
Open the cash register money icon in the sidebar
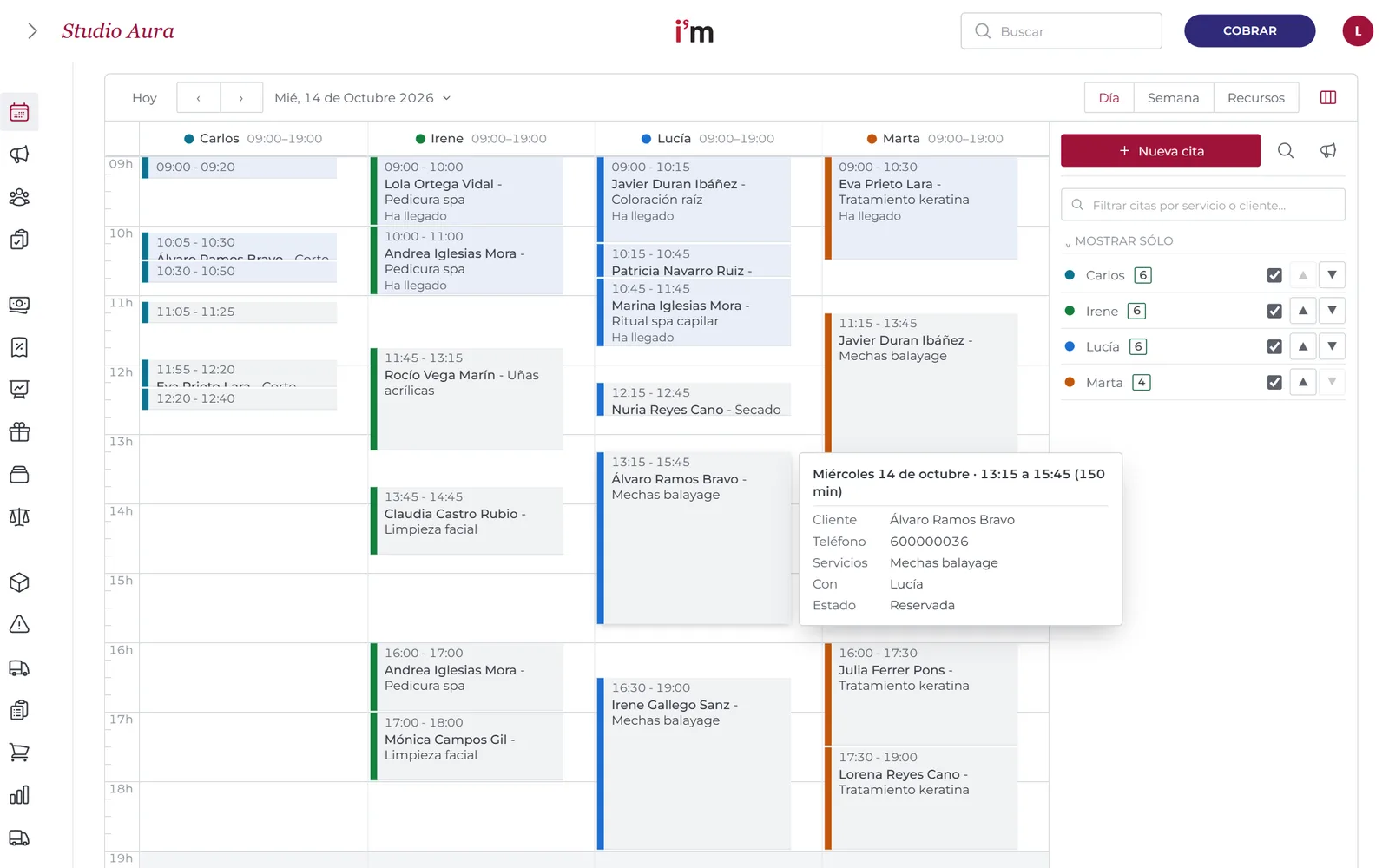click(19, 305)
